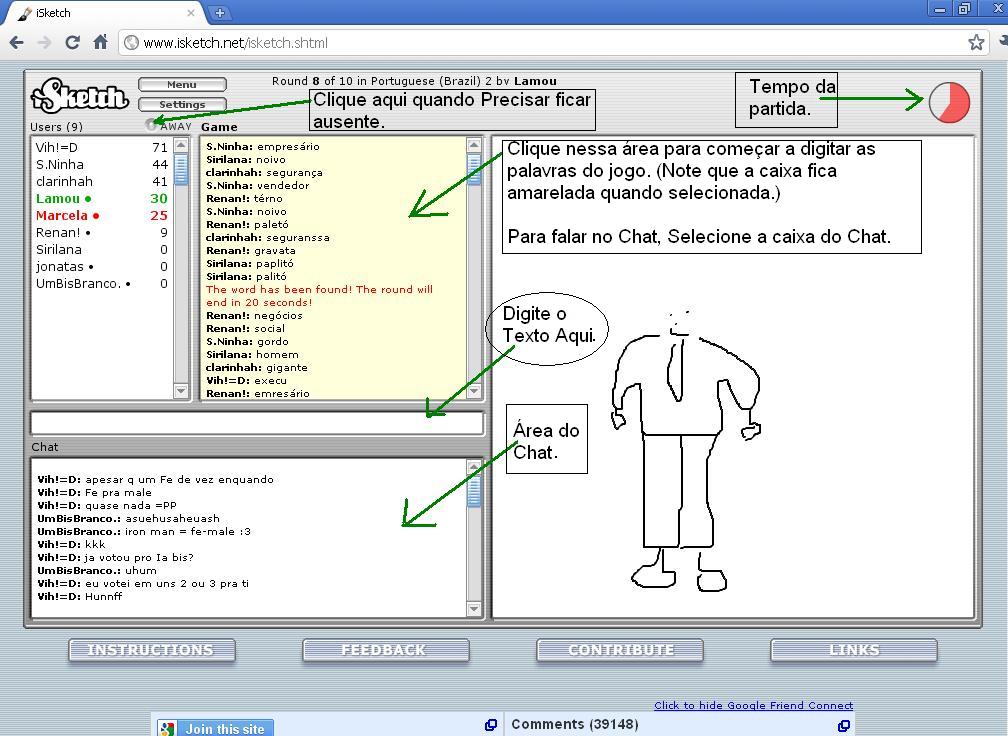Click the users list scroll down arrow

coord(181,390)
